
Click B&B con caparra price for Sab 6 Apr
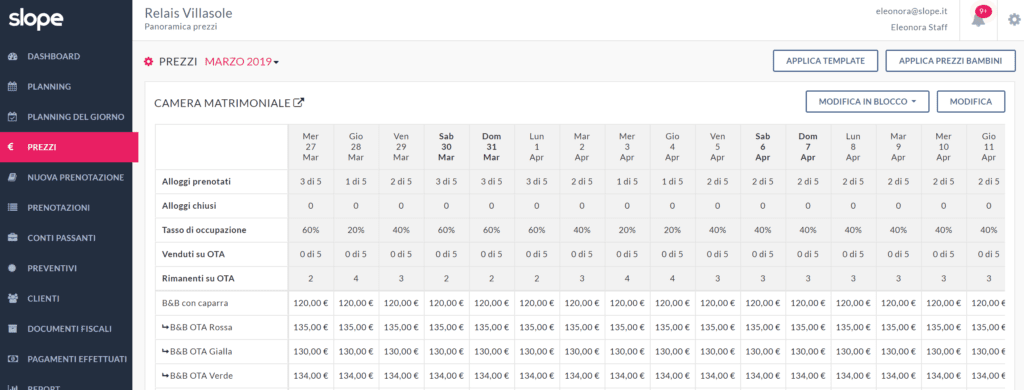tap(763, 303)
